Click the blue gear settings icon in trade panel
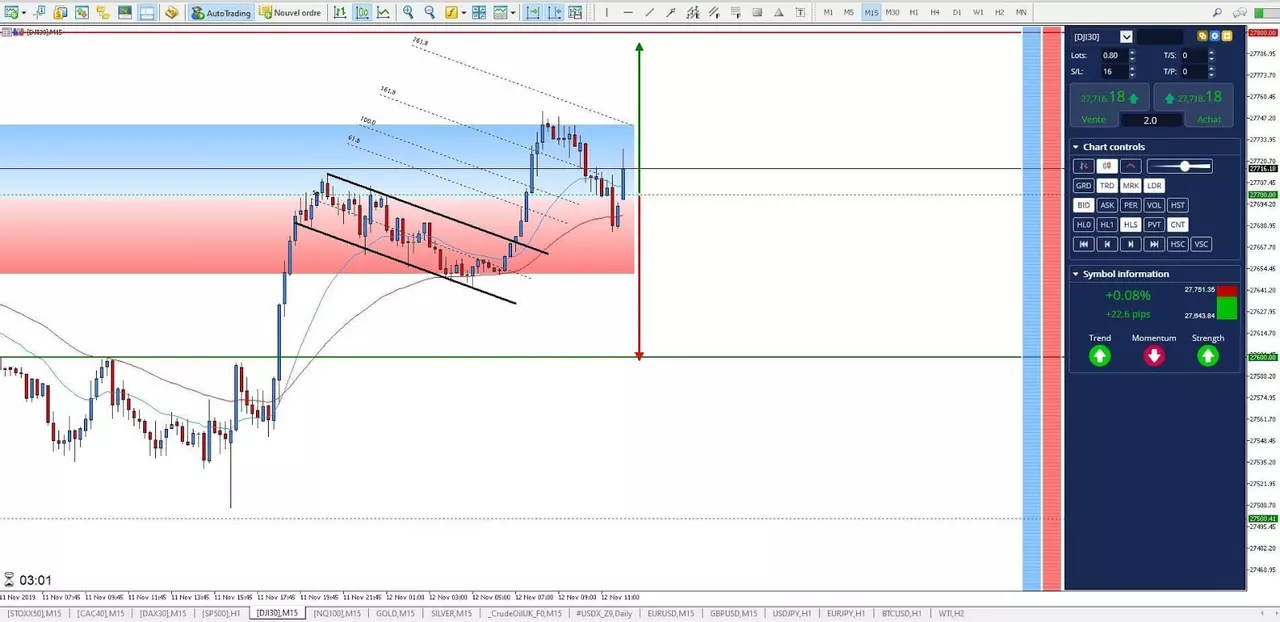 [x=1215, y=36]
